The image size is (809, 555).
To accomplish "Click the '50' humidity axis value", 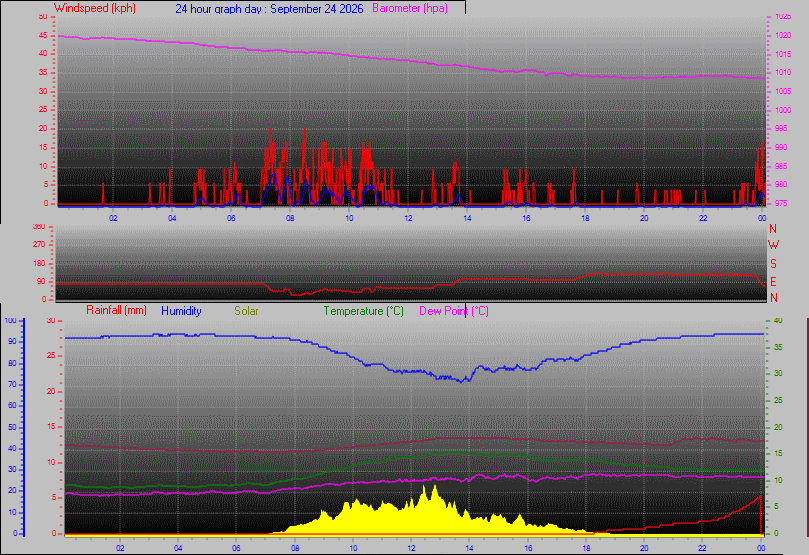I will click(12, 427).
